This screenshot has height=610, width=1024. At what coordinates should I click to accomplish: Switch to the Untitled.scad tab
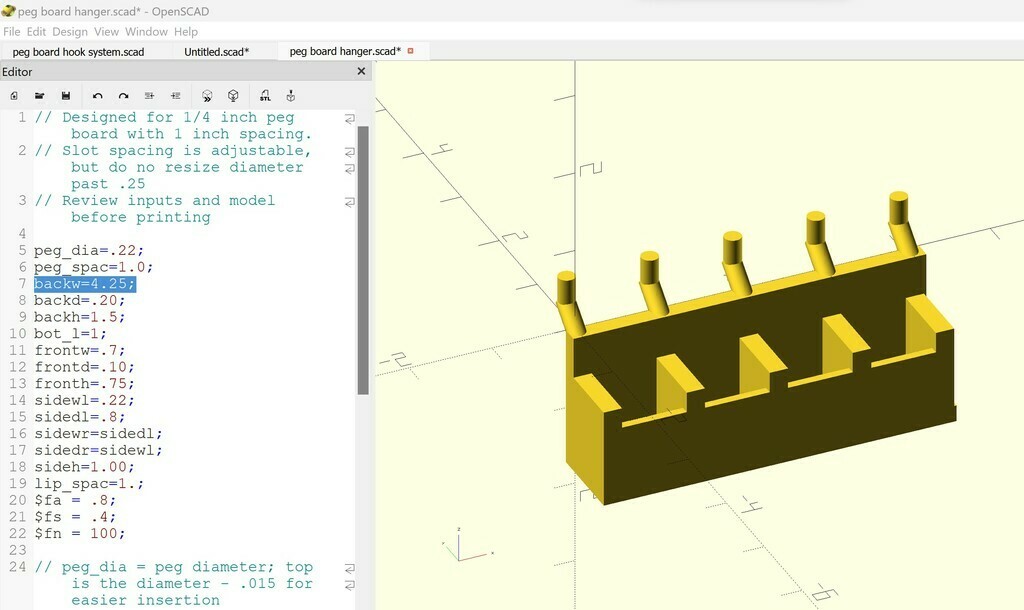[216, 51]
